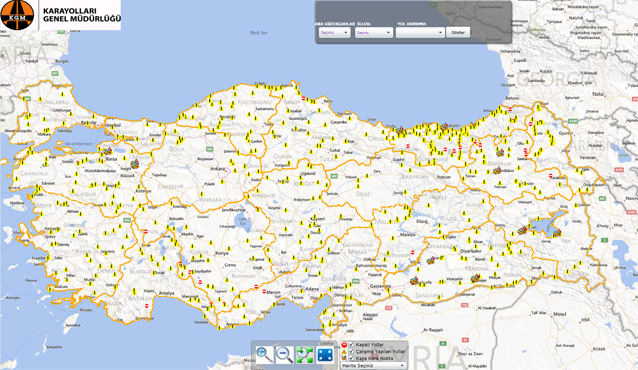Click the Kaza Kara Nokta legend label

point(374,358)
